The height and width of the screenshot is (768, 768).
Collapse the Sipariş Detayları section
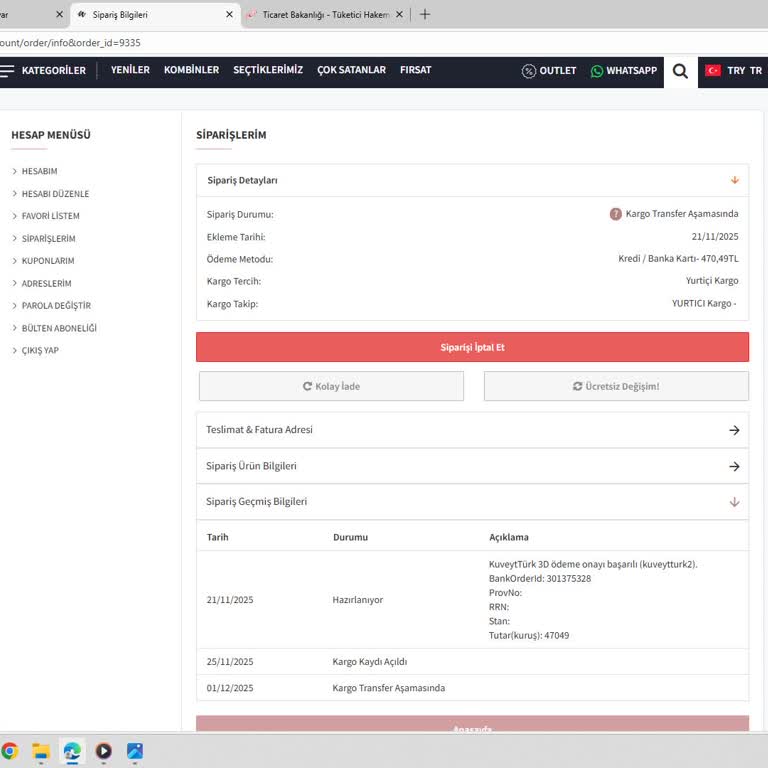[734, 180]
